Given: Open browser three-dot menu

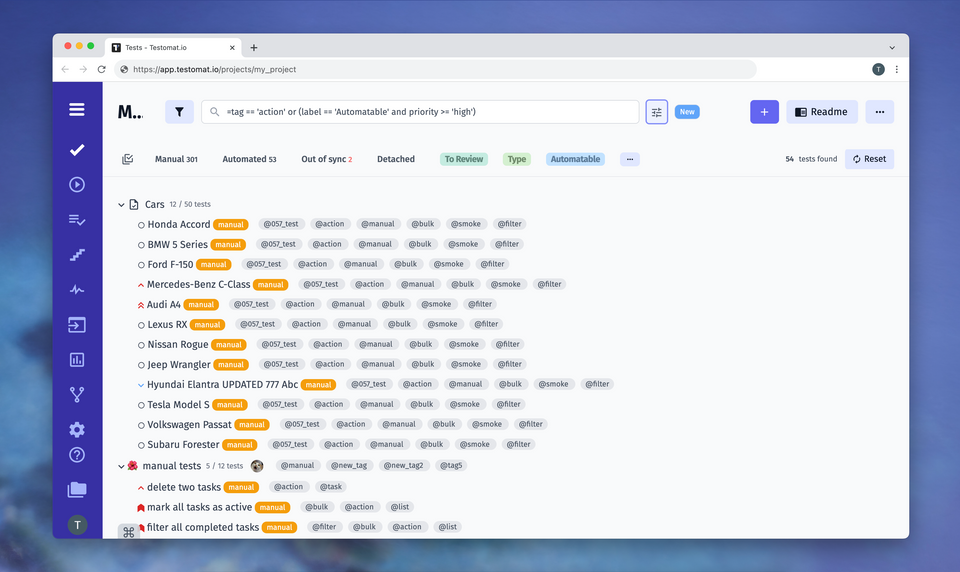Looking at the screenshot, I should (896, 69).
